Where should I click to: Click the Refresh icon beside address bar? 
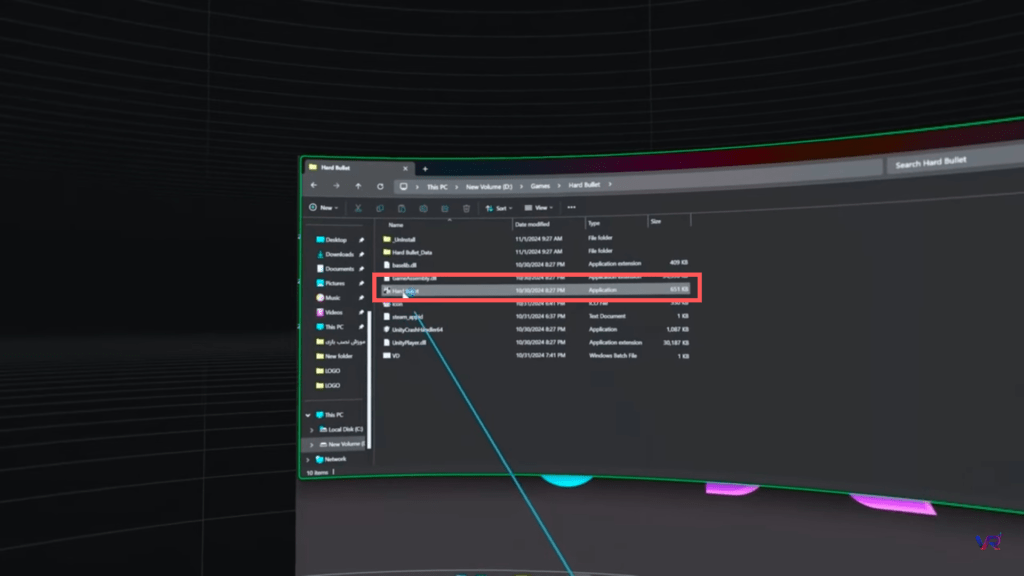pos(380,186)
